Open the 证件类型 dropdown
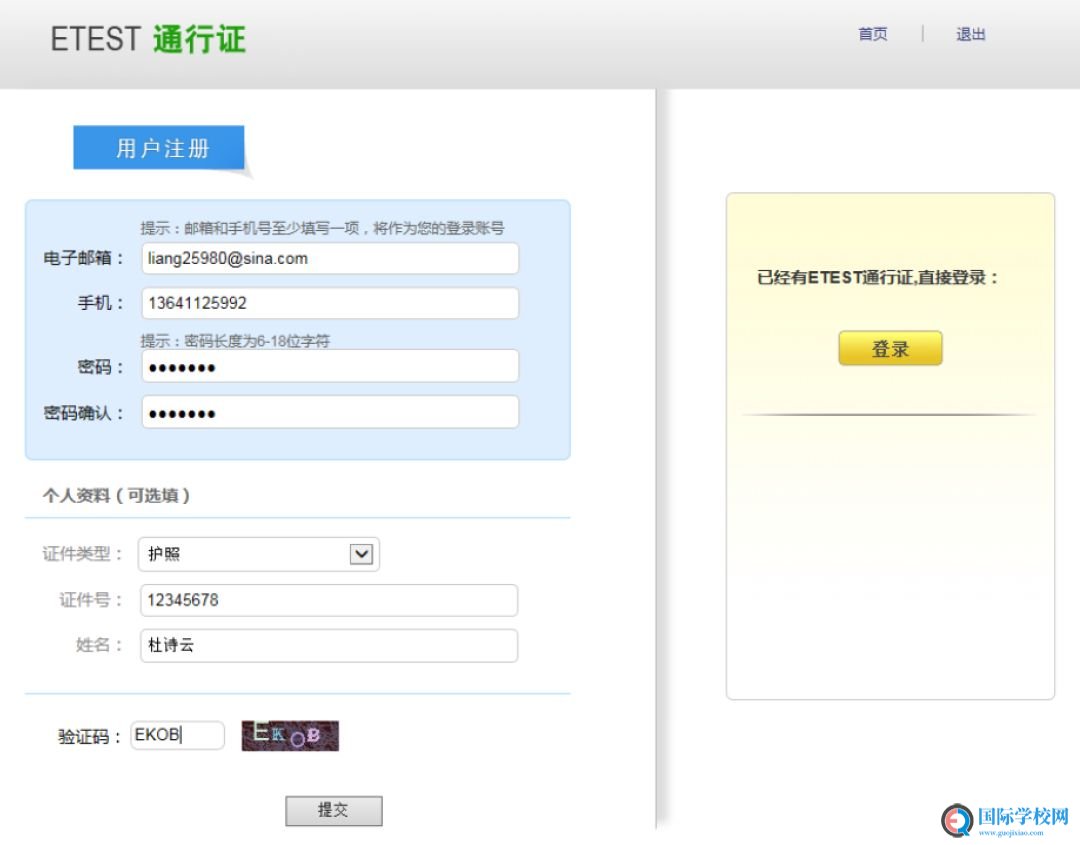This screenshot has height=845, width=1080. click(259, 554)
